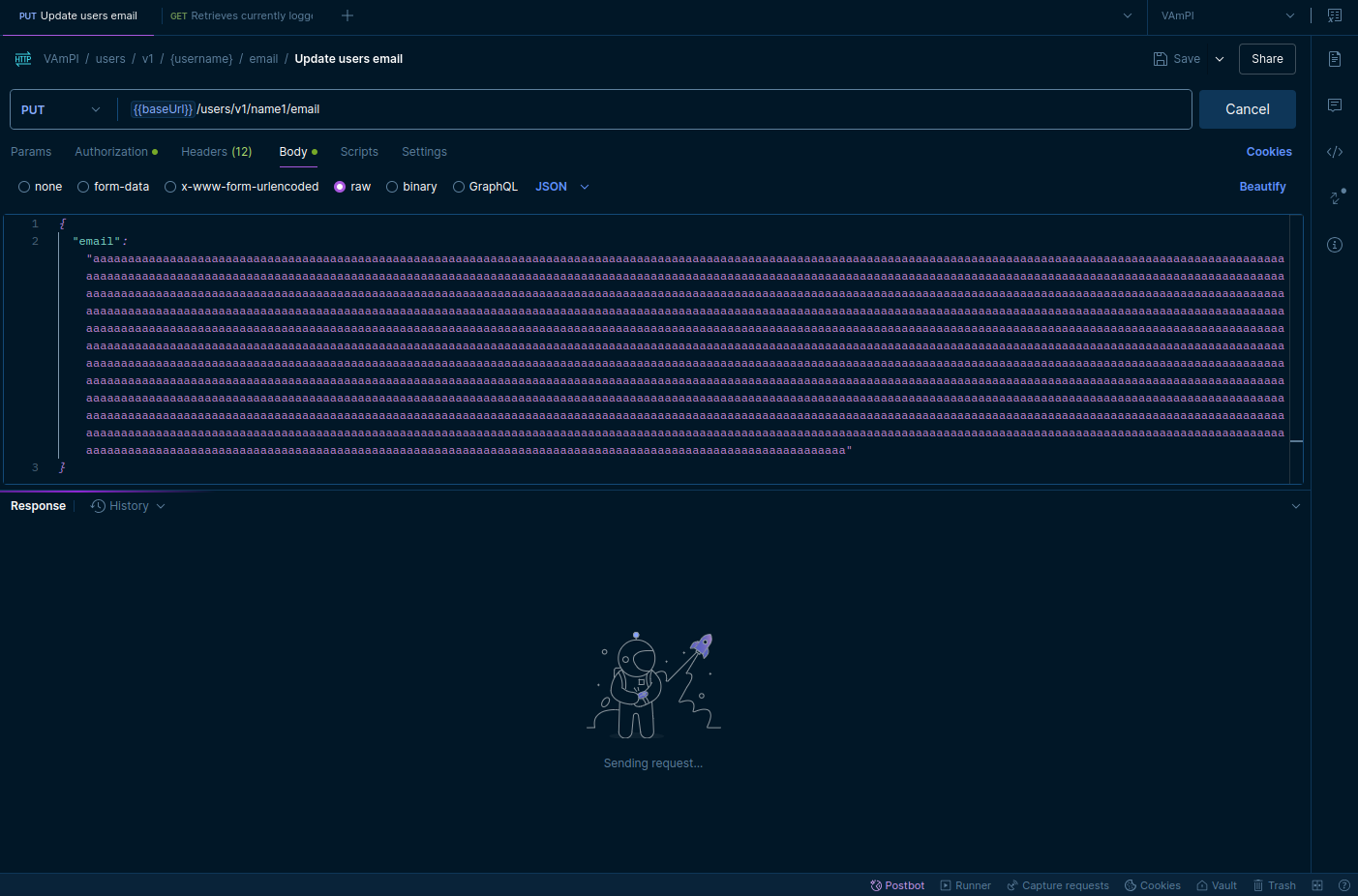Open the Trash in the status bar
Image resolution: width=1358 pixels, height=896 pixels.
[x=1274, y=885]
